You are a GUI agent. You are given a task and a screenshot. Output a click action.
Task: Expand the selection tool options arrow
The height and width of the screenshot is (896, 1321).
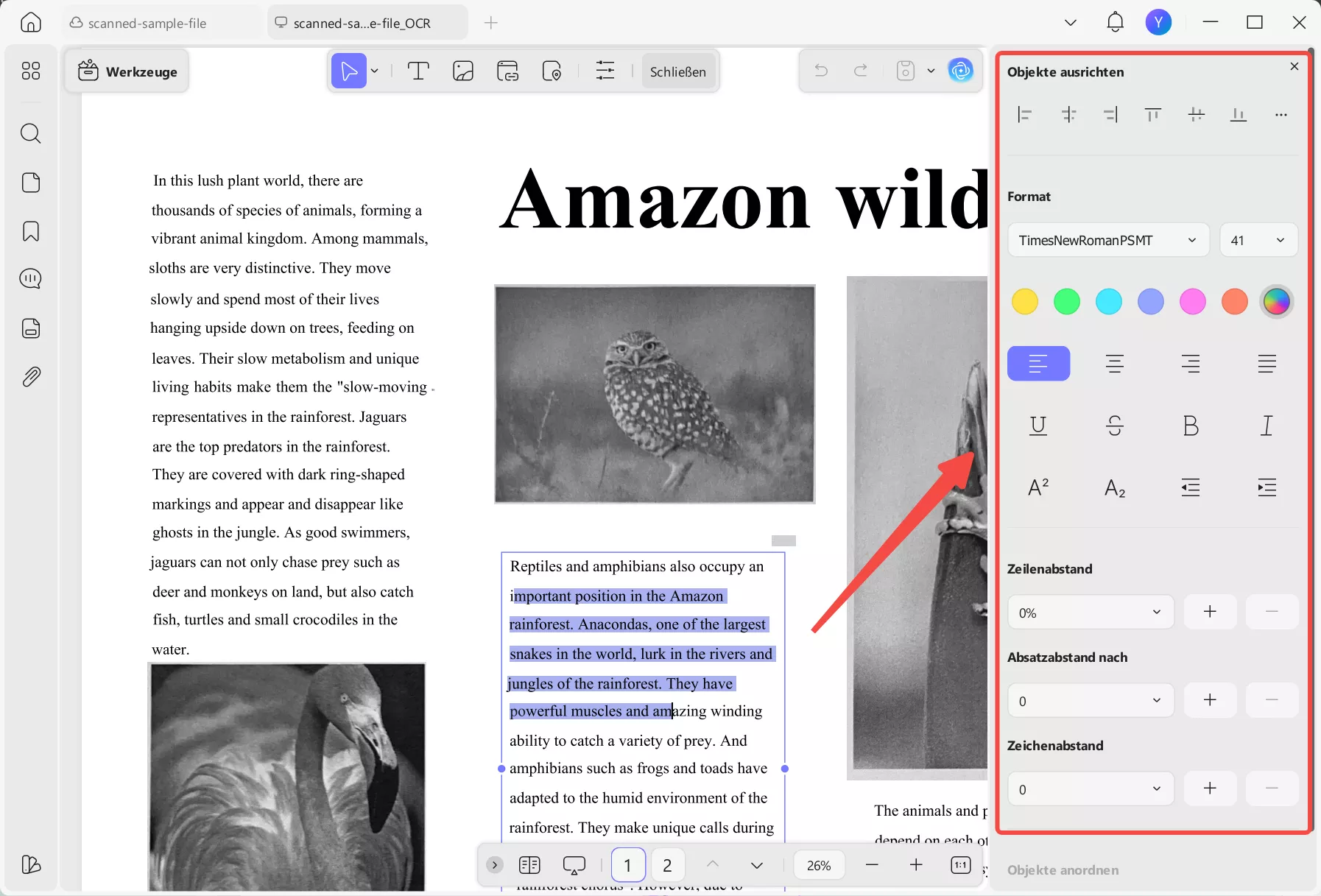(375, 71)
